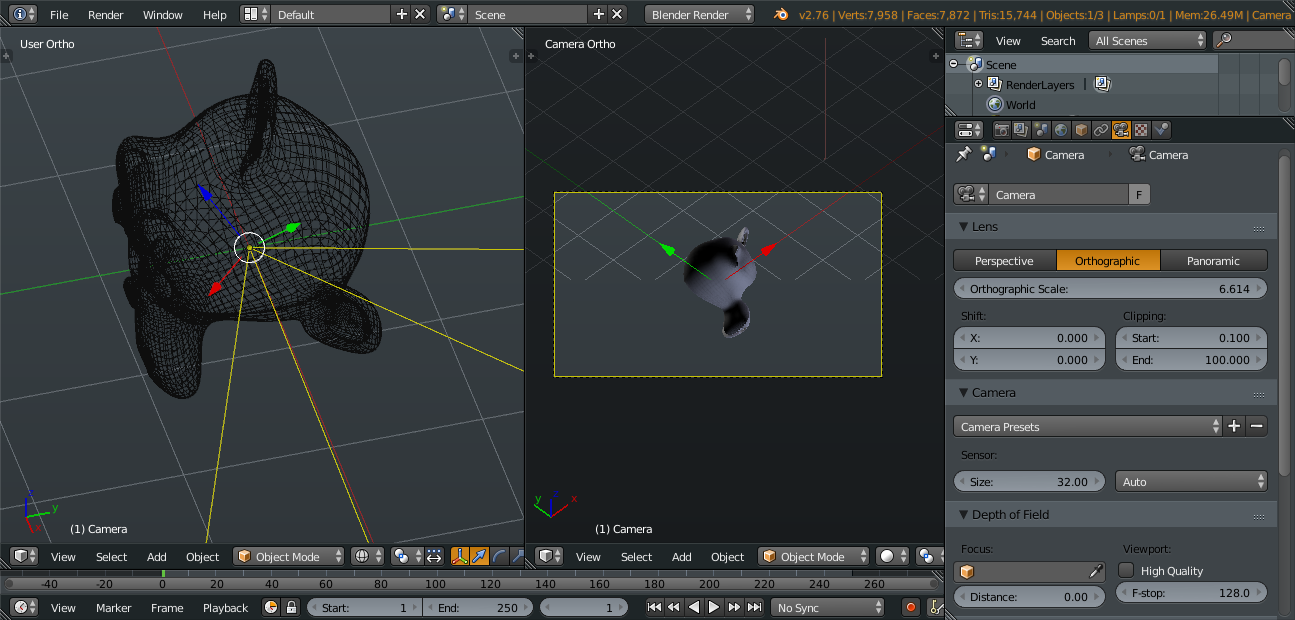Jump to the last frame in timeline

pos(754,607)
